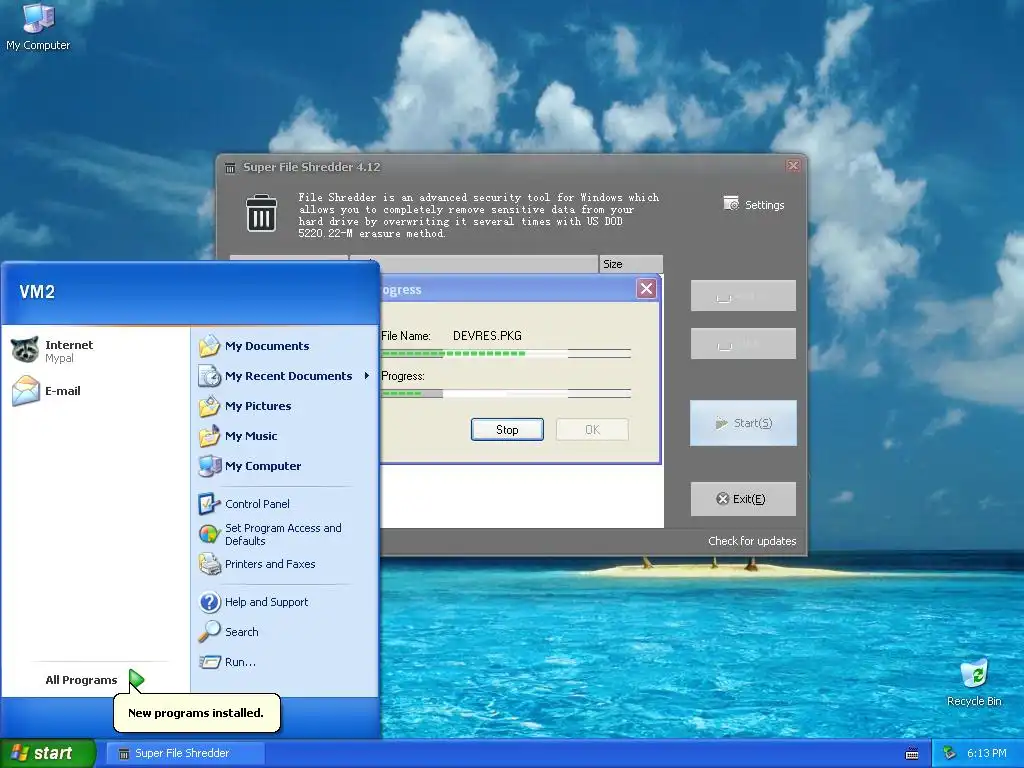Click the first greyed-out button above Start(S)
Image resolution: width=1024 pixels, height=768 pixels.
743,296
